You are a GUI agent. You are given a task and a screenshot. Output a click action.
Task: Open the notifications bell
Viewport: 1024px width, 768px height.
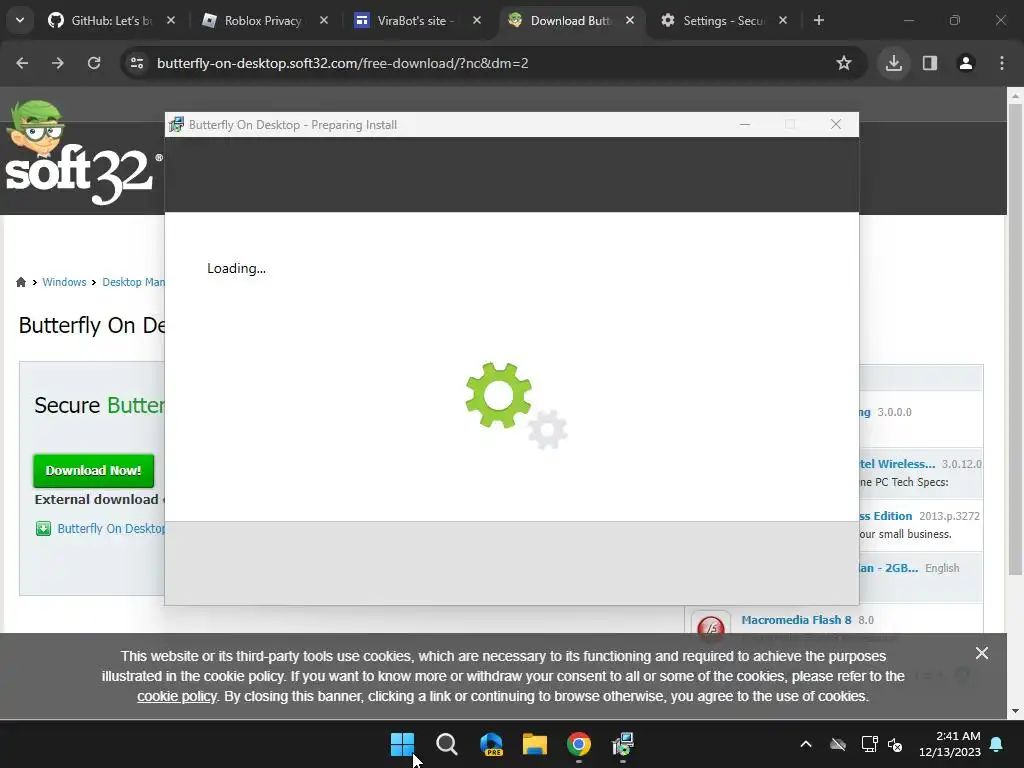point(997,744)
